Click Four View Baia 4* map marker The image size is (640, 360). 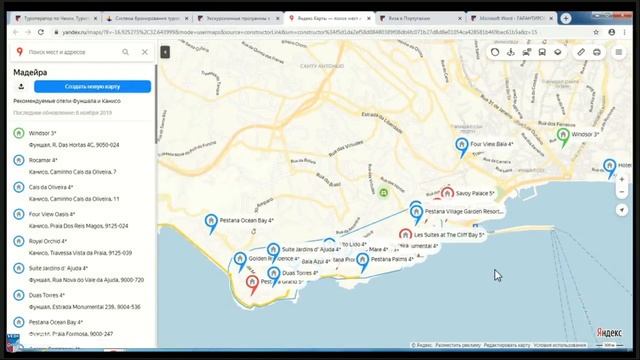click(x=462, y=147)
